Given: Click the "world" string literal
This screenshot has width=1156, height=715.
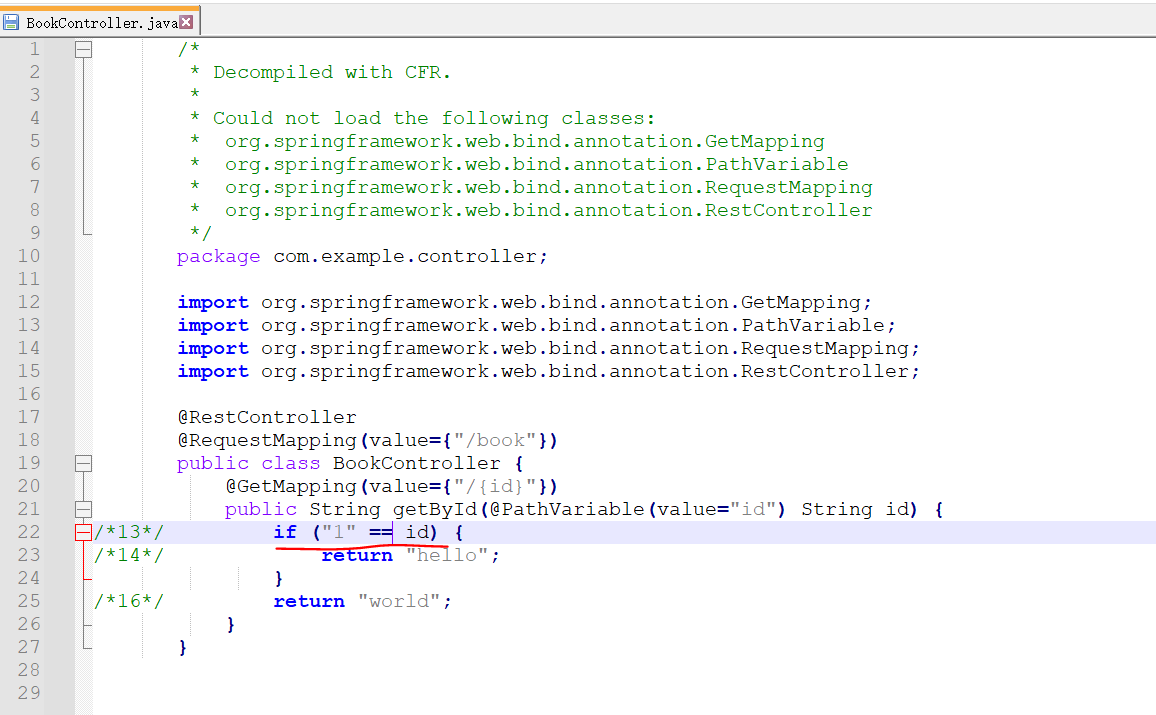Looking at the screenshot, I should click(x=399, y=601).
